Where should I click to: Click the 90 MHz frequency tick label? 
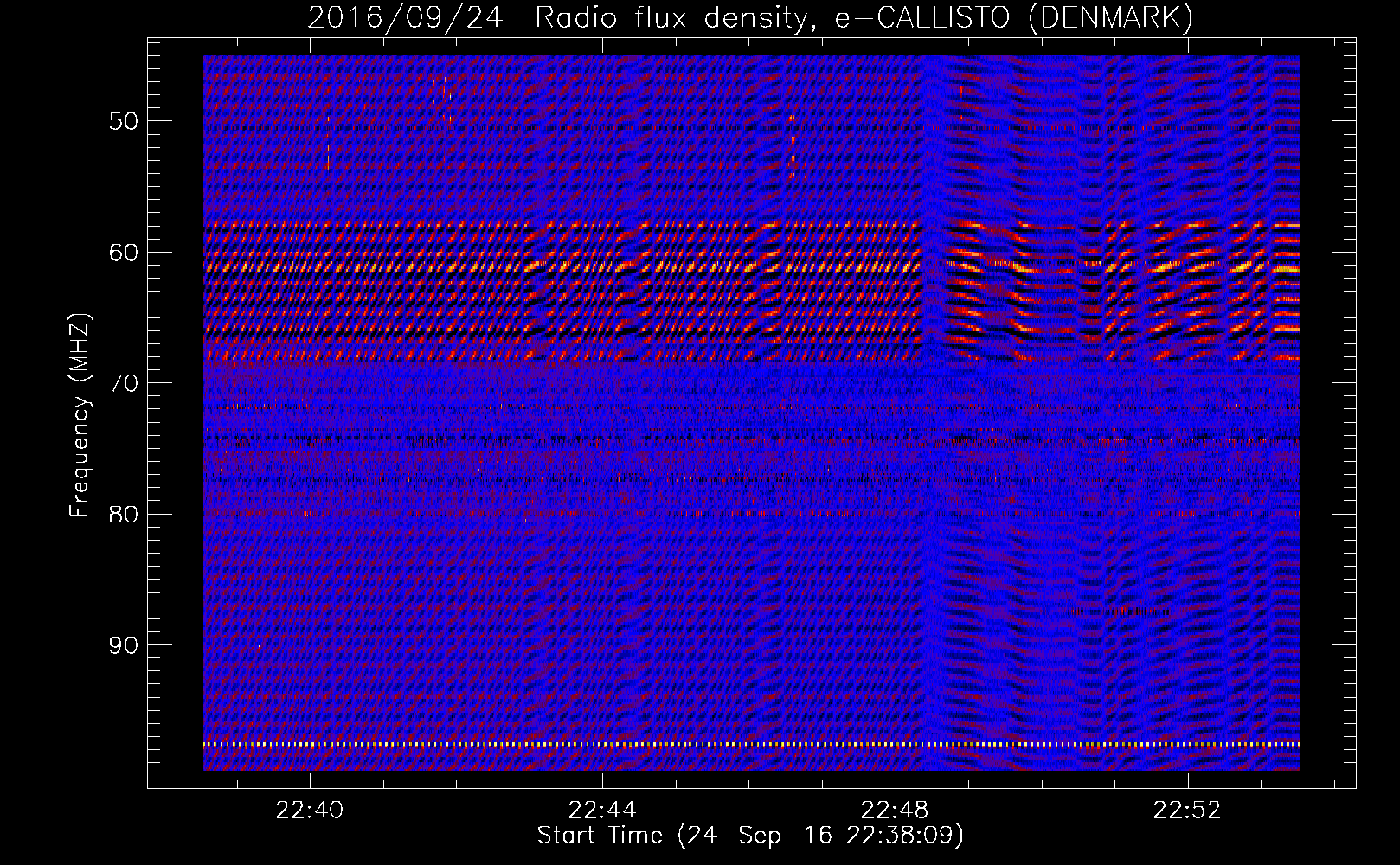(123, 646)
